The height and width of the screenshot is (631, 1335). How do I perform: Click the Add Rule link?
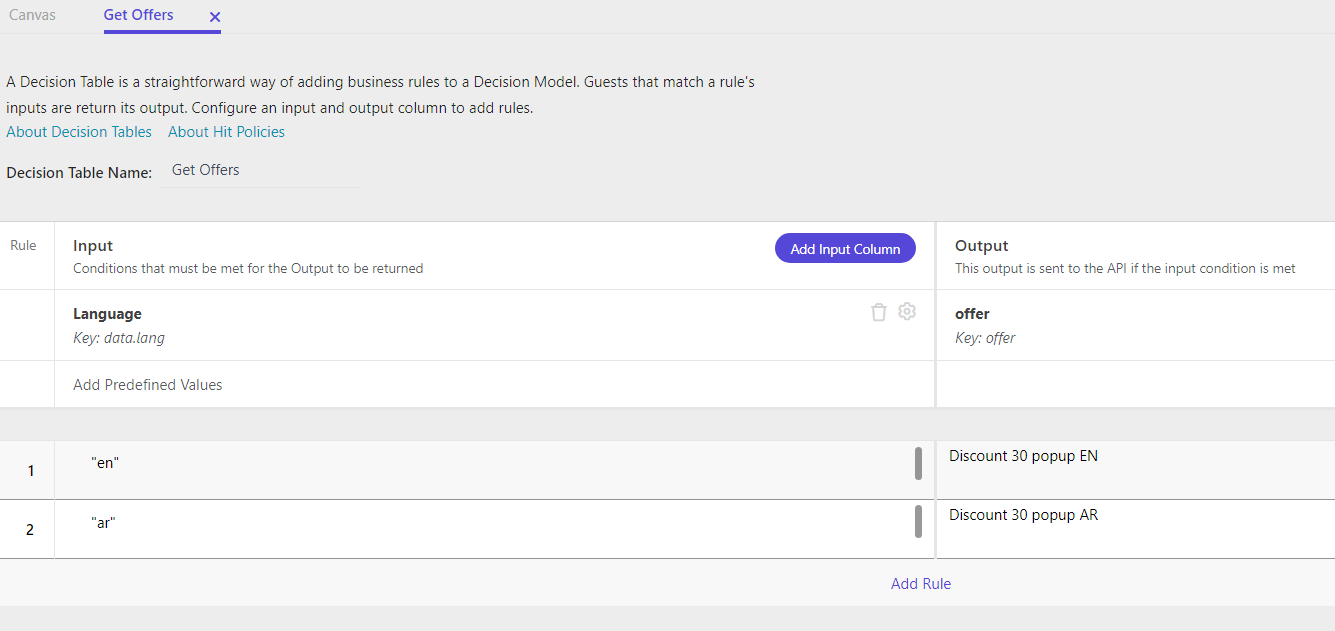[920, 583]
